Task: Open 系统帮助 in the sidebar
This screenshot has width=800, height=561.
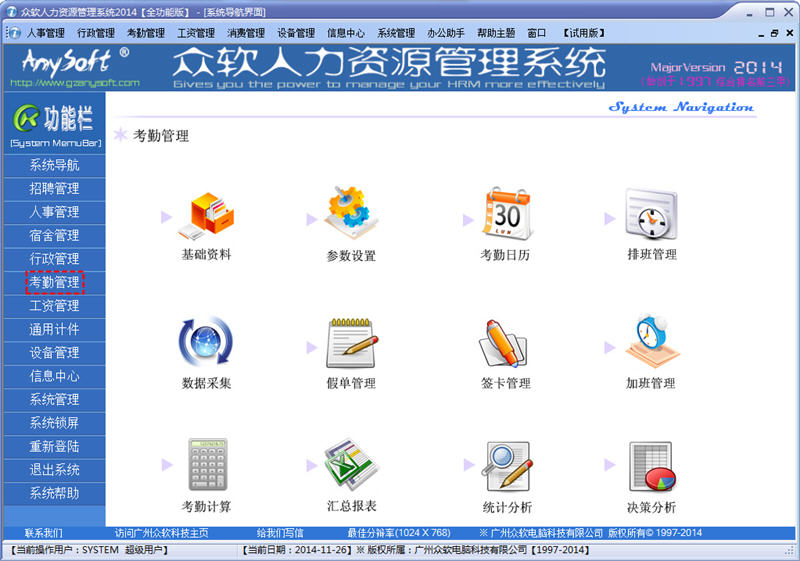Action: 54,494
